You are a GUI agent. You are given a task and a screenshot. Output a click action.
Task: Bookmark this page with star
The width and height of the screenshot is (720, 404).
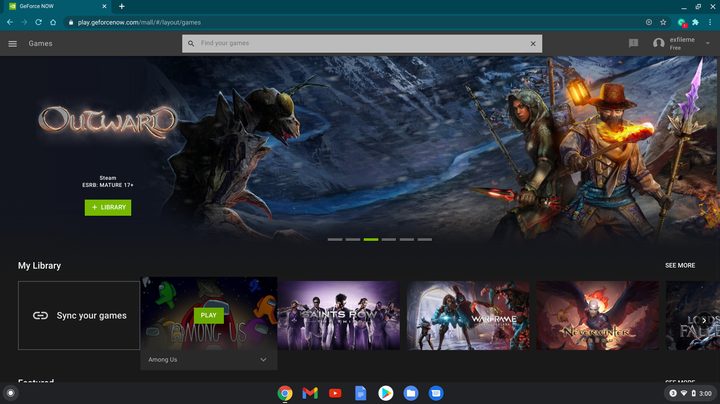[663, 22]
